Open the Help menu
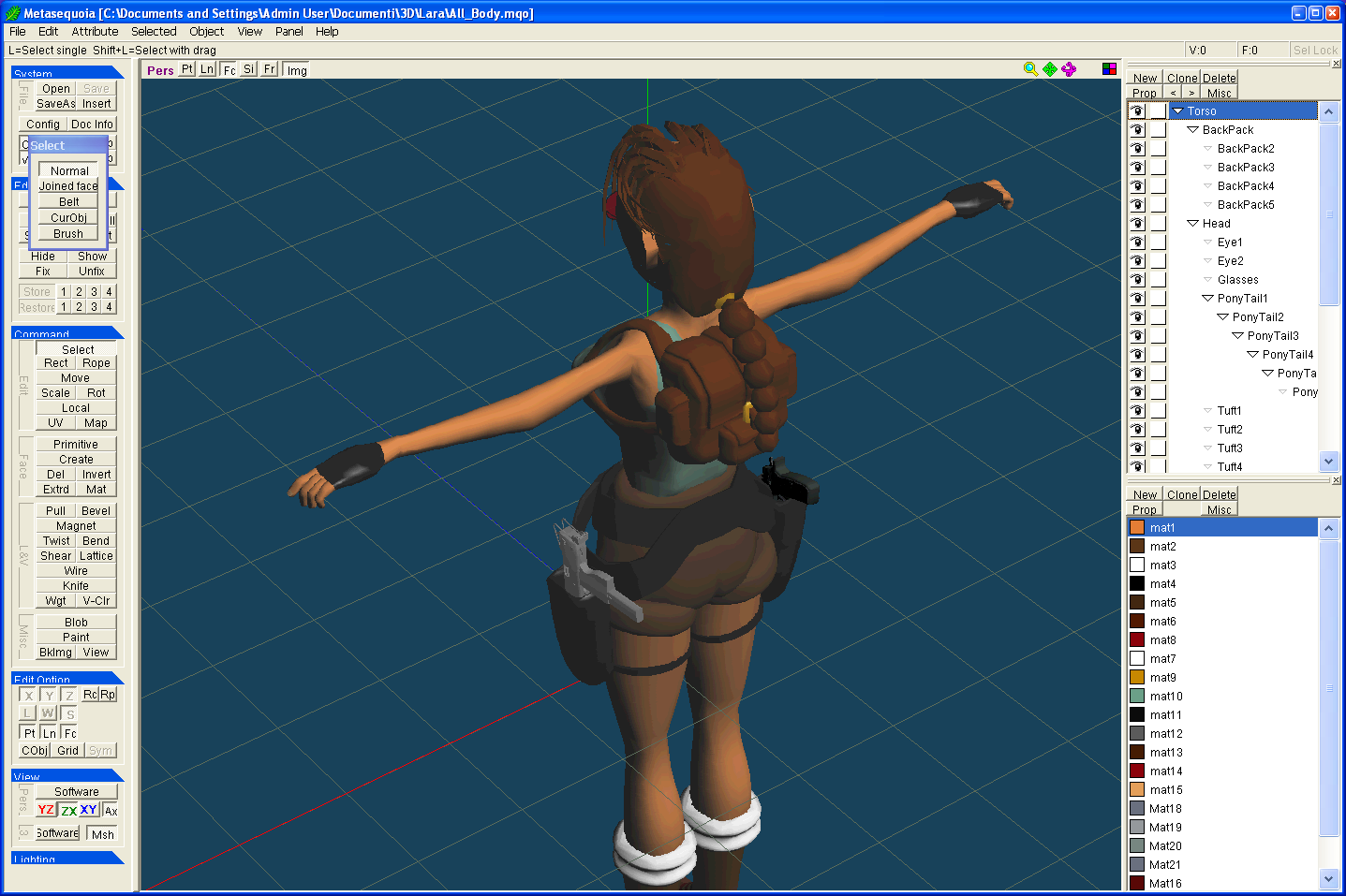The height and width of the screenshot is (896, 1346). (x=327, y=31)
